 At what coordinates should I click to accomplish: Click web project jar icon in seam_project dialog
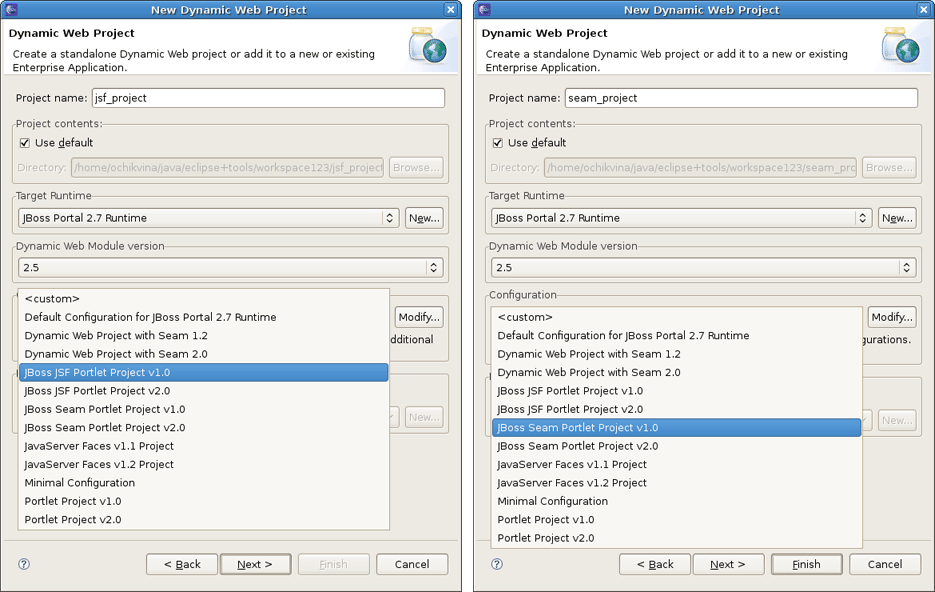900,45
